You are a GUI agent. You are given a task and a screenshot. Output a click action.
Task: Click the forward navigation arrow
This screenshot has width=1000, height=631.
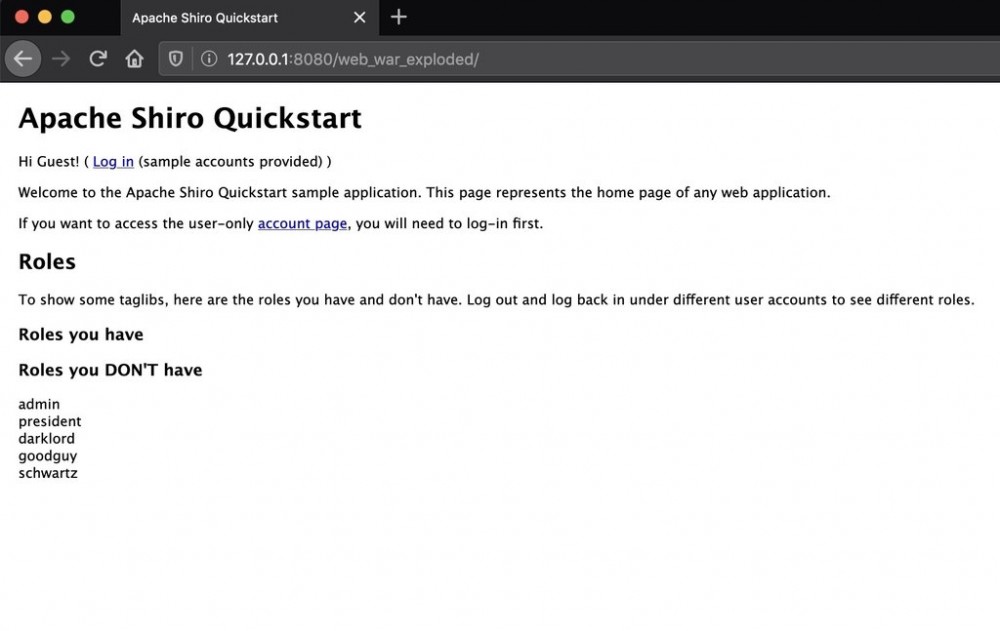click(x=60, y=58)
